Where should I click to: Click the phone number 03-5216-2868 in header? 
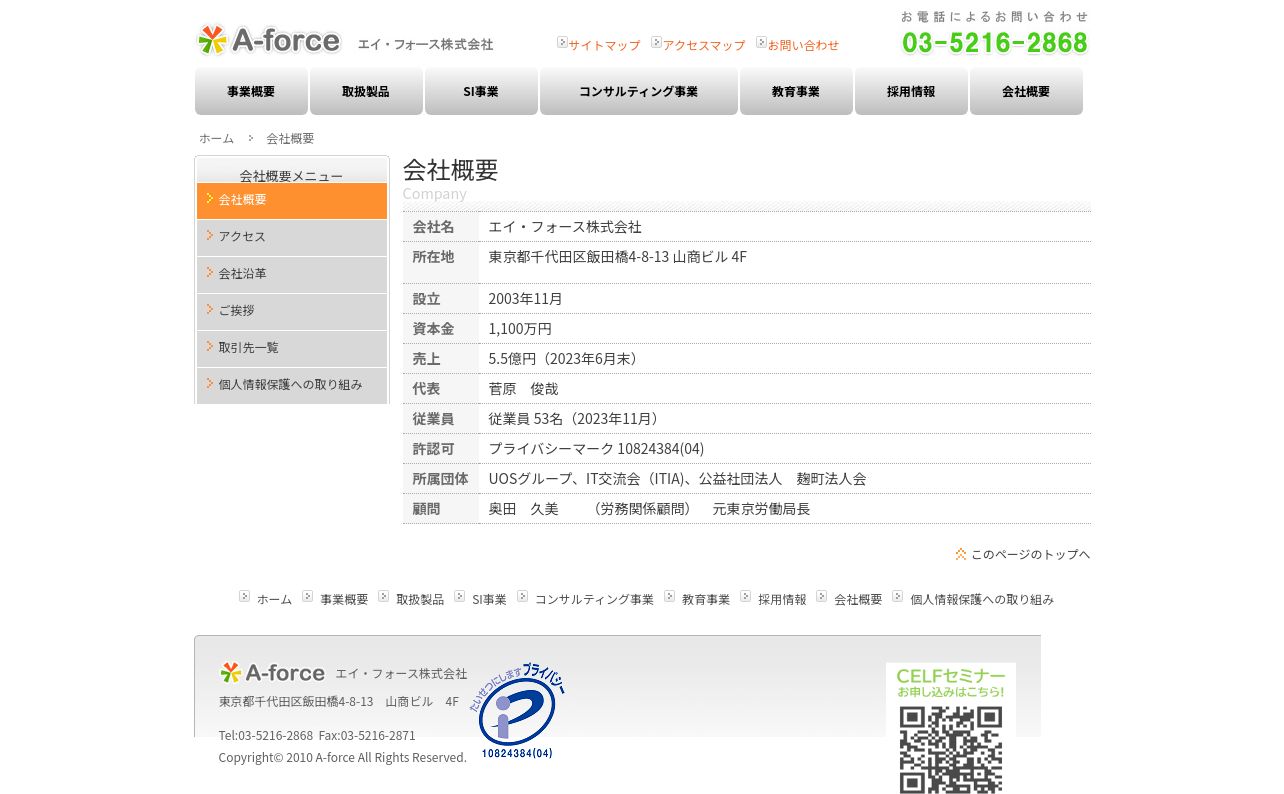995,42
